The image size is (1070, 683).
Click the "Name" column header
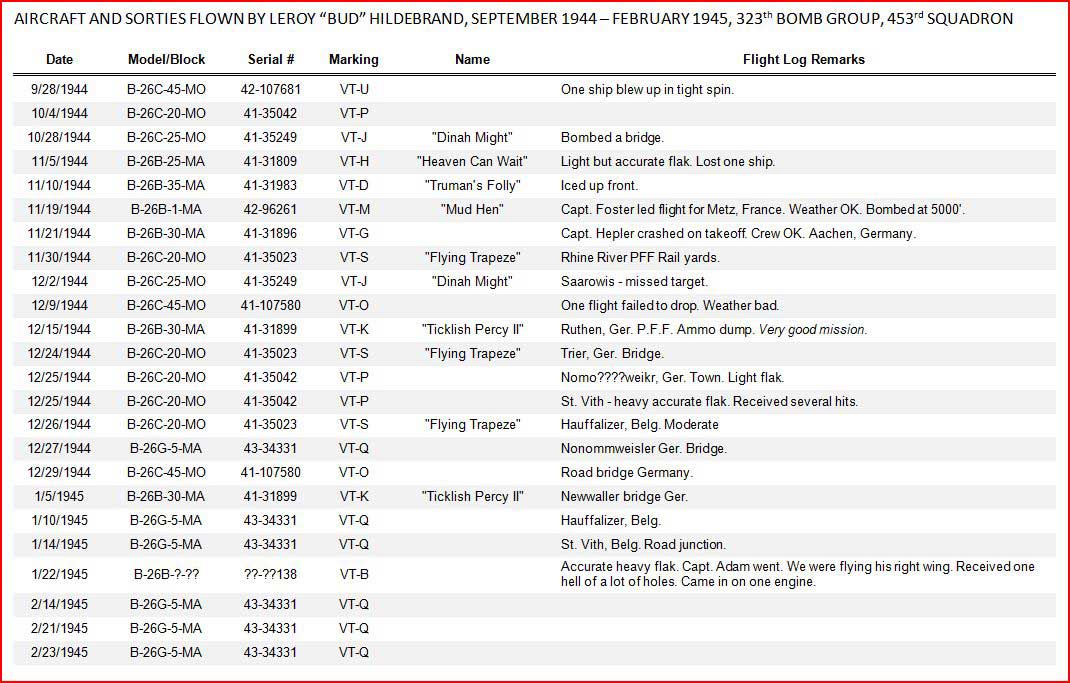pos(472,59)
